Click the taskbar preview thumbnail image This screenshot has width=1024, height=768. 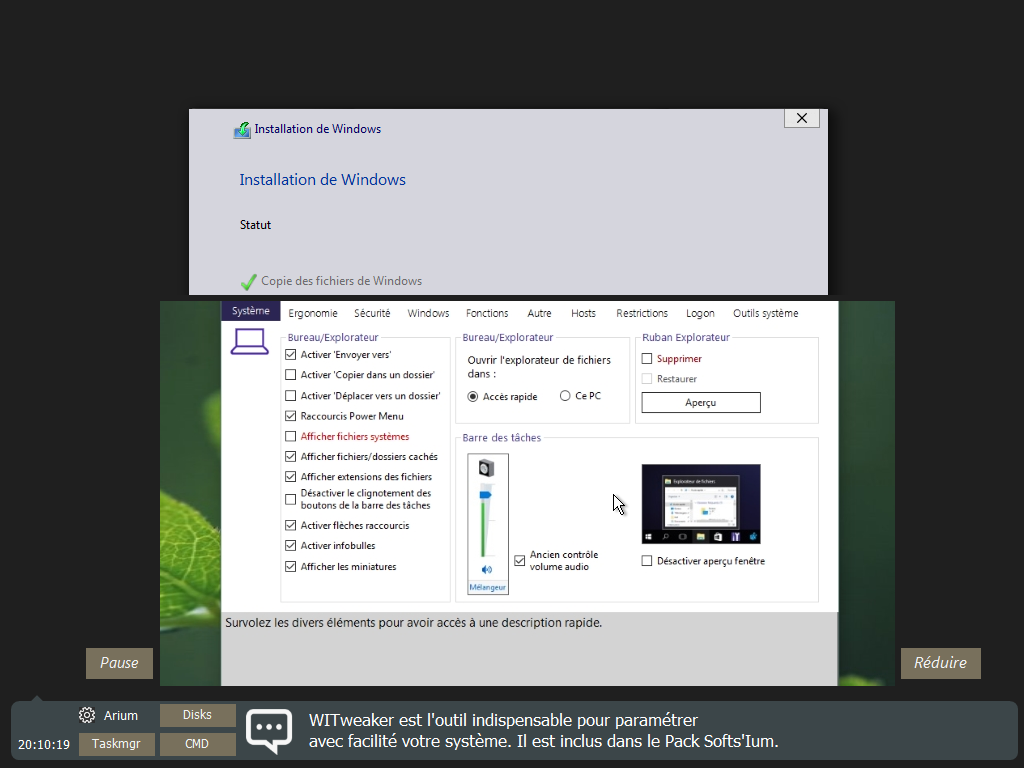(701, 504)
